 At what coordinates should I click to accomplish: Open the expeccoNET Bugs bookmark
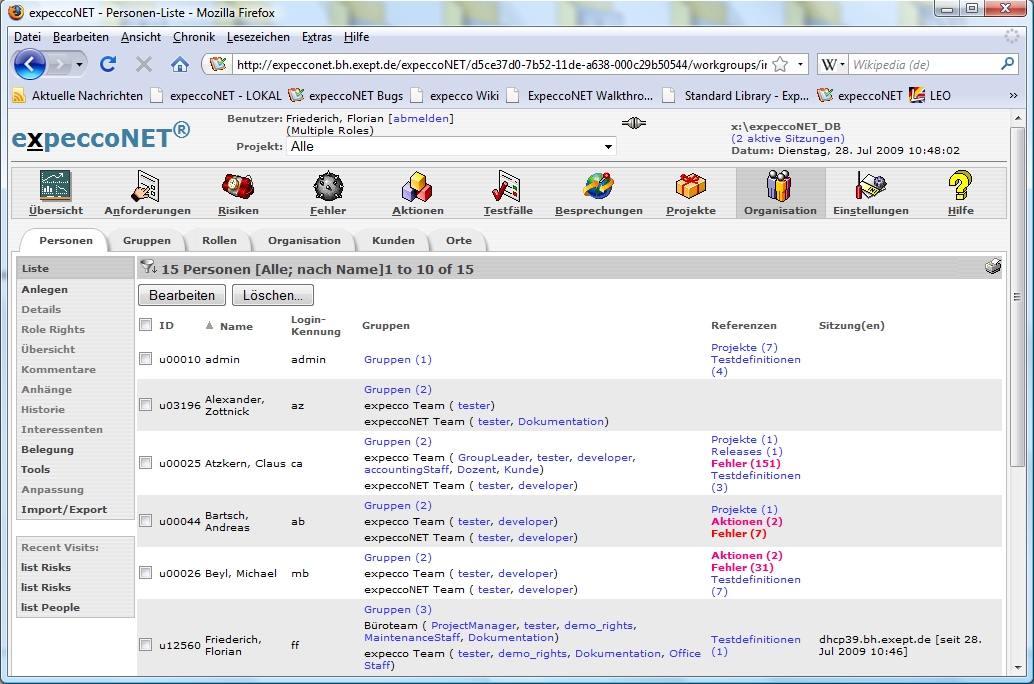(346, 96)
